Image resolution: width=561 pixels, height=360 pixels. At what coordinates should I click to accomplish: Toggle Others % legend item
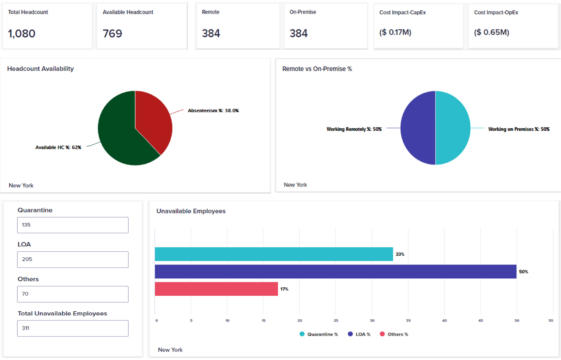pyautogui.click(x=394, y=334)
